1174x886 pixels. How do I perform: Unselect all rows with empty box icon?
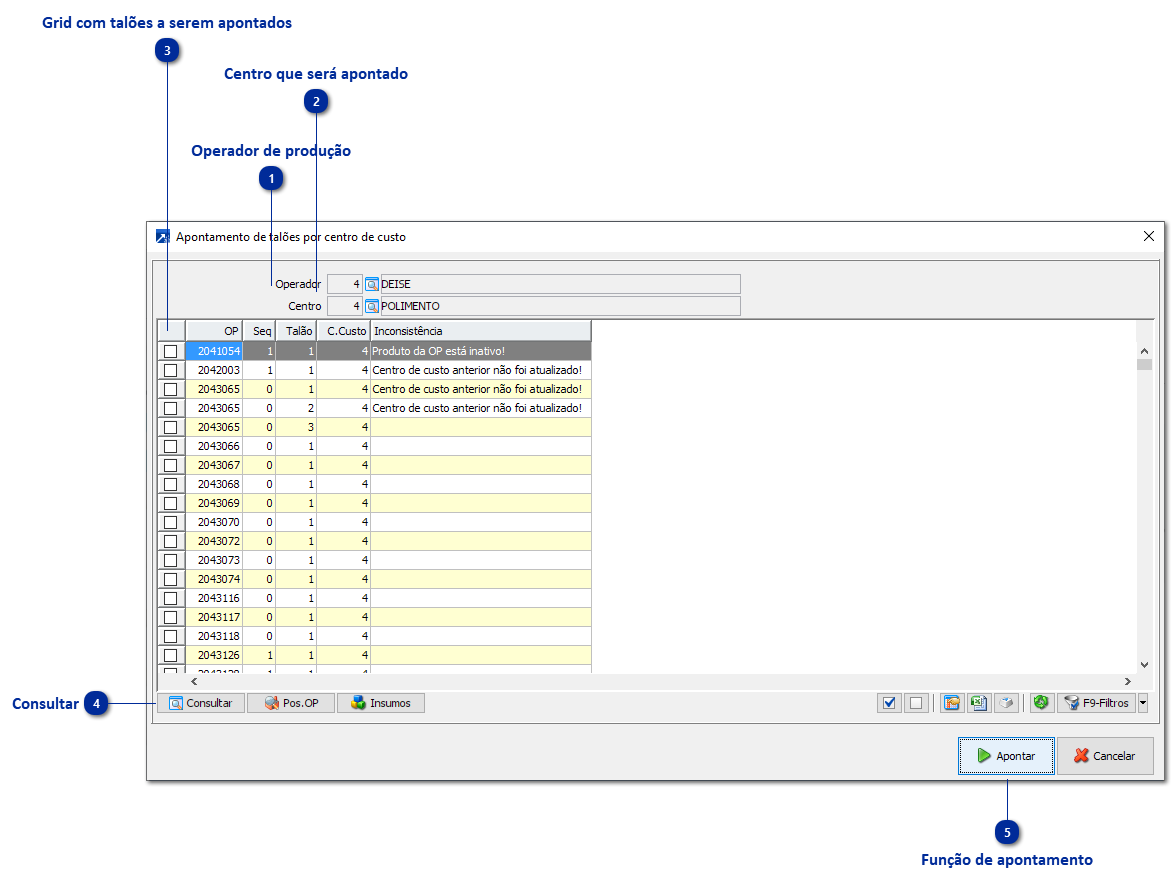tap(916, 703)
